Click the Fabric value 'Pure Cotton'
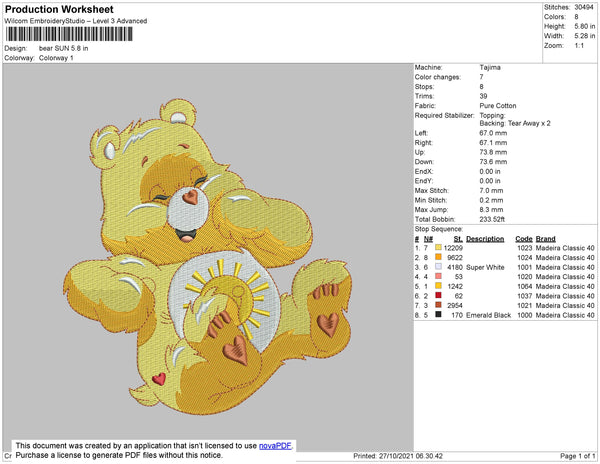The width and height of the screenshot is (600, 464). (498, 106)
